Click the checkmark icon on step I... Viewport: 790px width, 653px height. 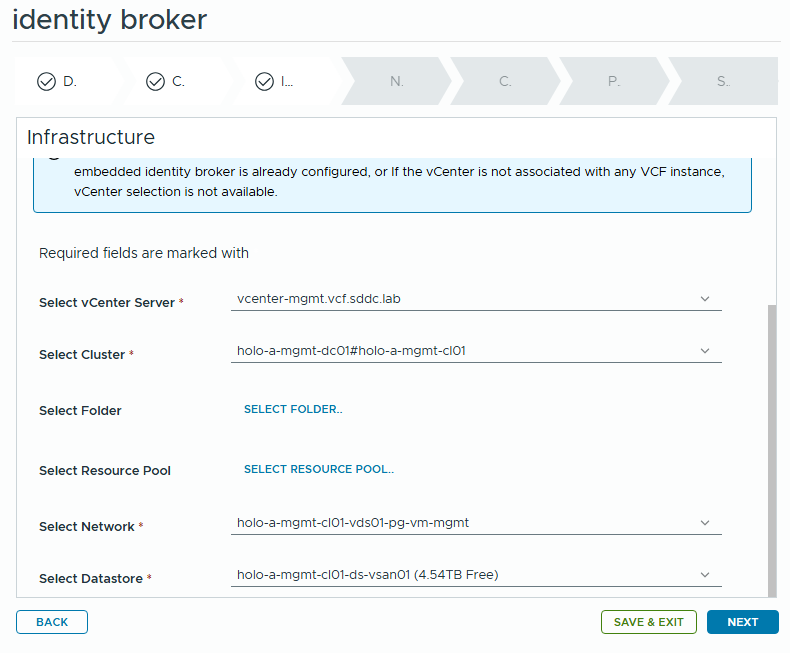264,82
